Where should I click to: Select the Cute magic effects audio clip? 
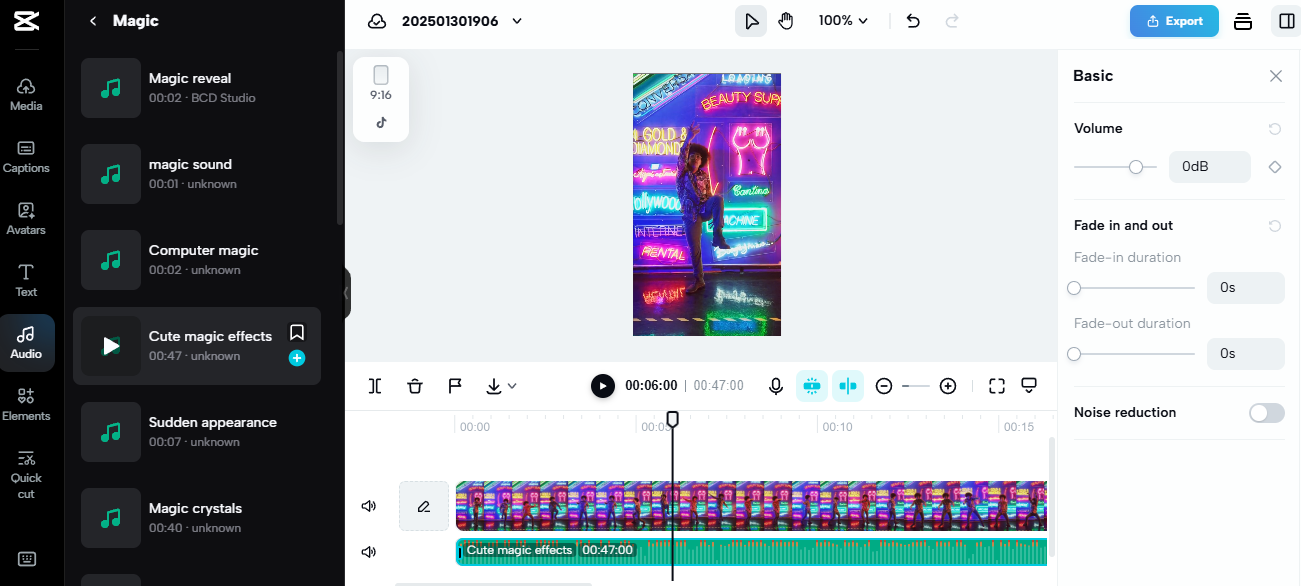coord(751,552)
